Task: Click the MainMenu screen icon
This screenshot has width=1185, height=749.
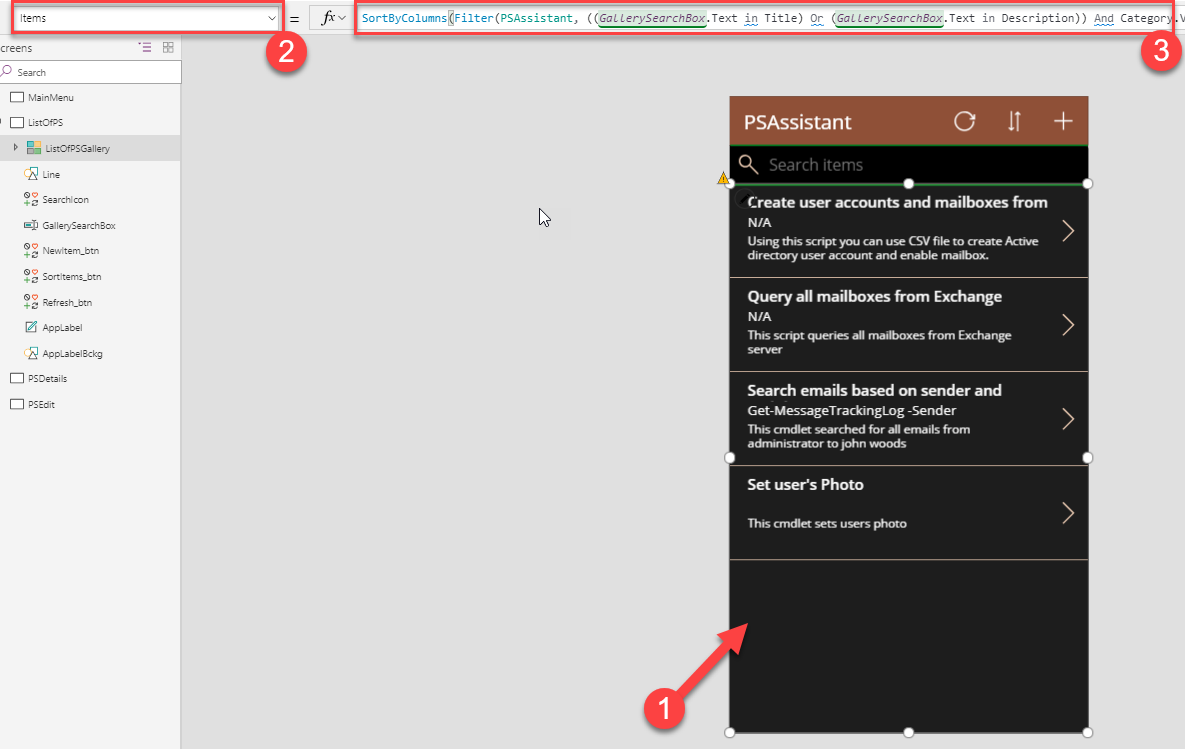Action: point(17,97)
